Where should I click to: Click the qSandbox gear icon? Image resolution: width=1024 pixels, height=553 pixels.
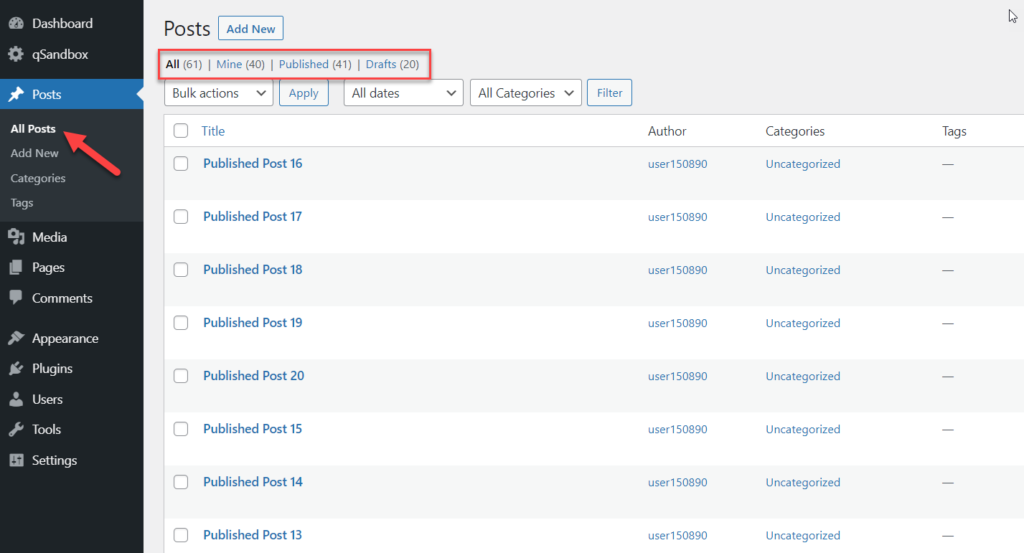pyautogui.click(x=16, y=54)
